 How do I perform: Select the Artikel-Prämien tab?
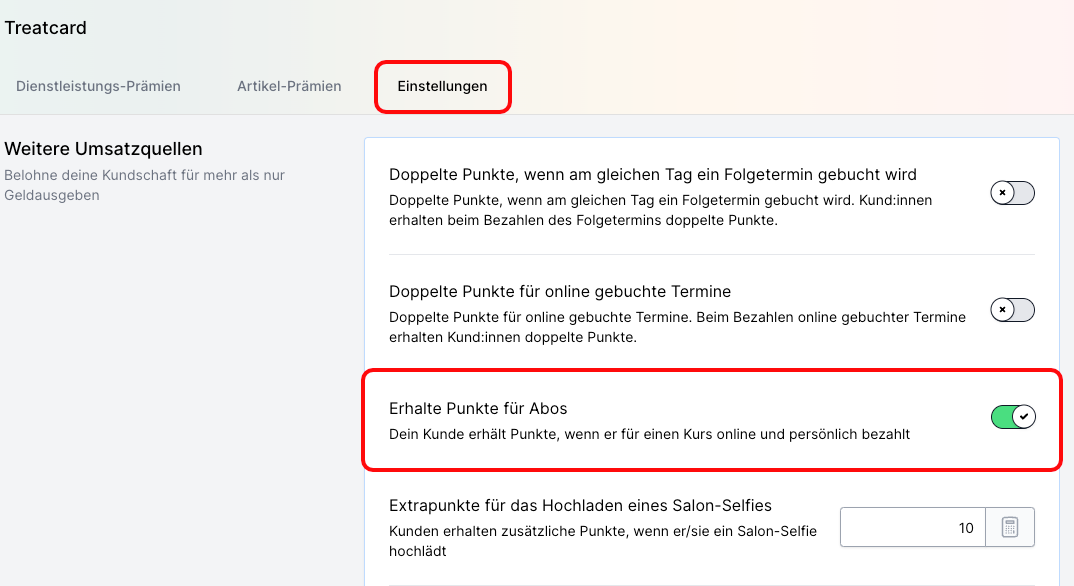[289, 86]
